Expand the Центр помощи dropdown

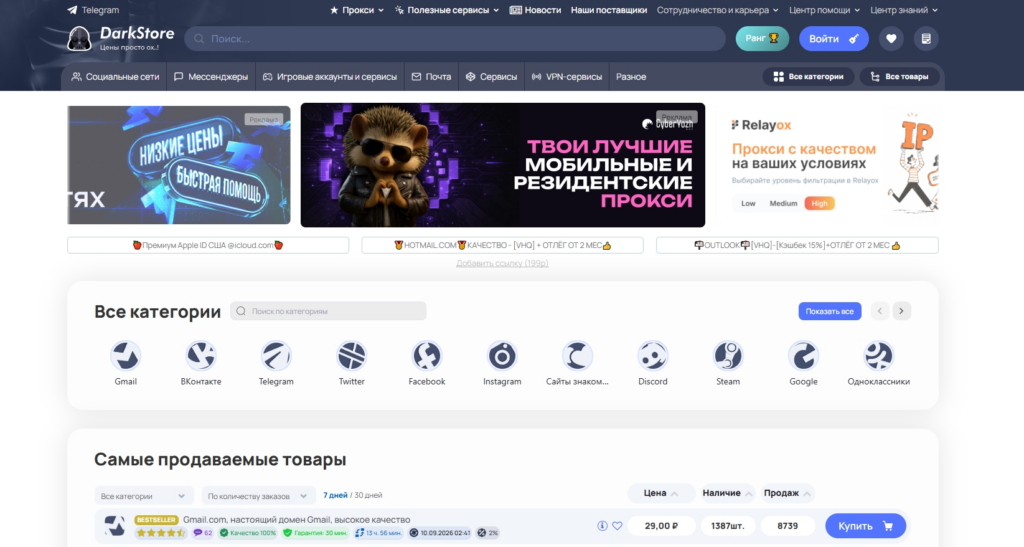point(824,10)
